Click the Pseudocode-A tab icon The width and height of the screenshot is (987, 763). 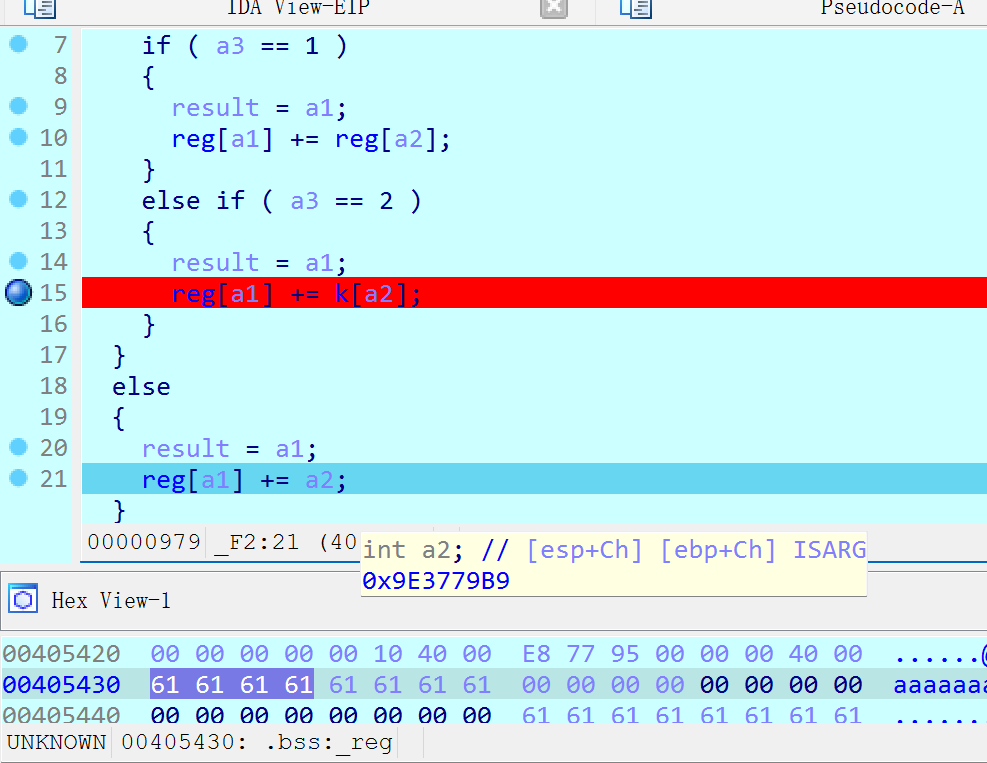[635, 9]
